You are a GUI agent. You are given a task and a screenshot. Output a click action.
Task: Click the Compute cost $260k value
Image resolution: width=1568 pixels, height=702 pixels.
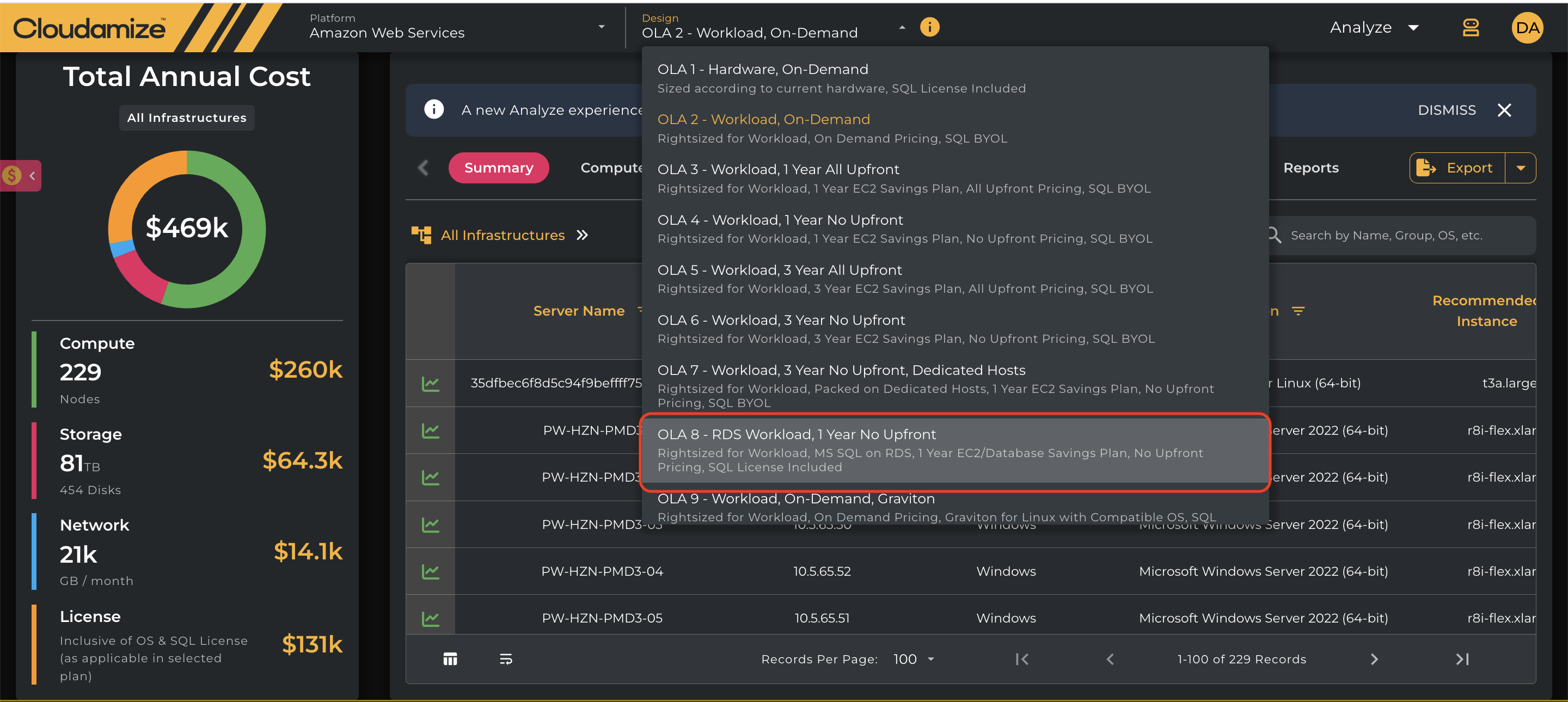pos(305,370)
